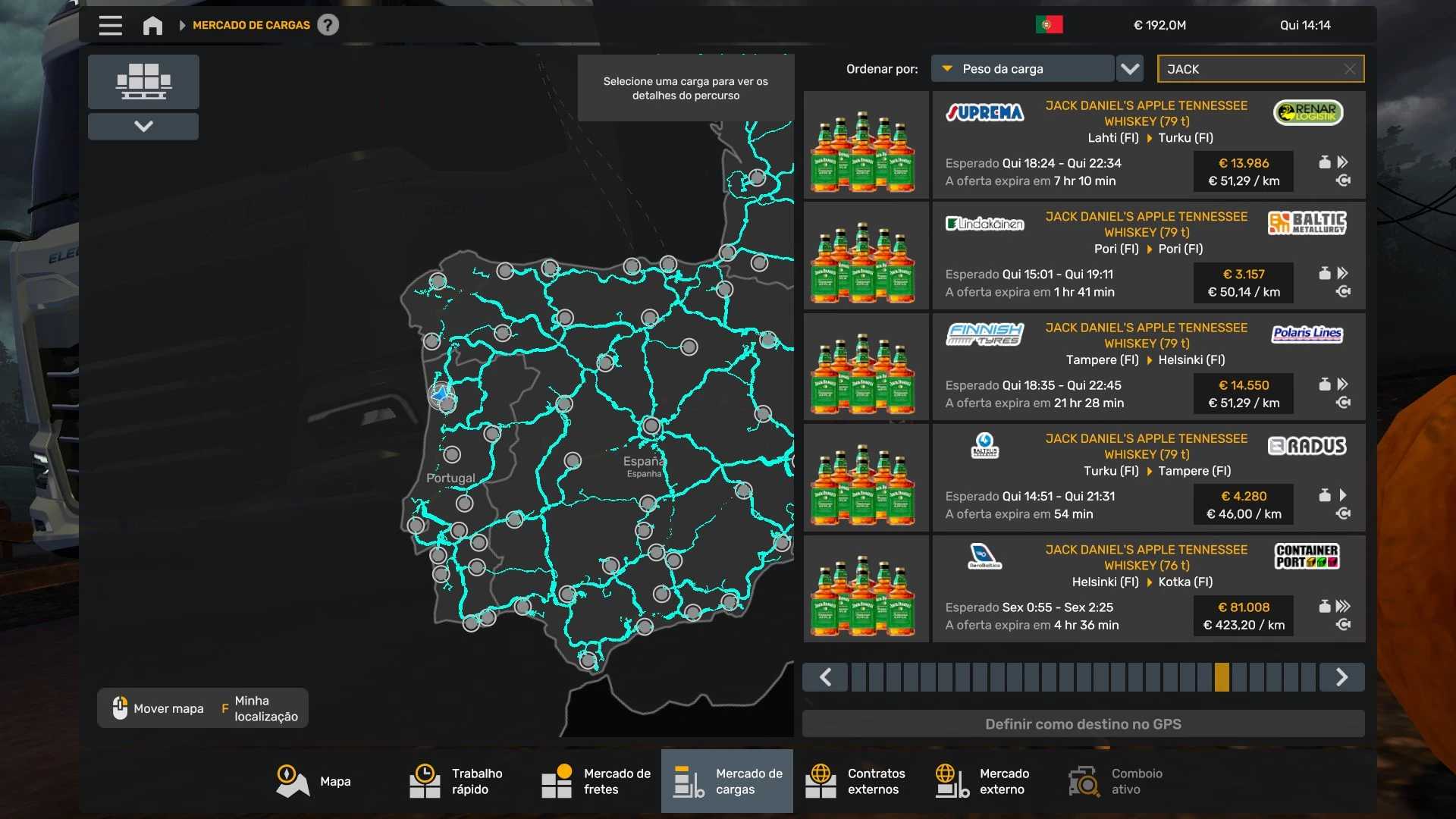This screenshot has width=1456, height=819.
Task: Click the Portugal flag icon
Action: coord(1049,25)
